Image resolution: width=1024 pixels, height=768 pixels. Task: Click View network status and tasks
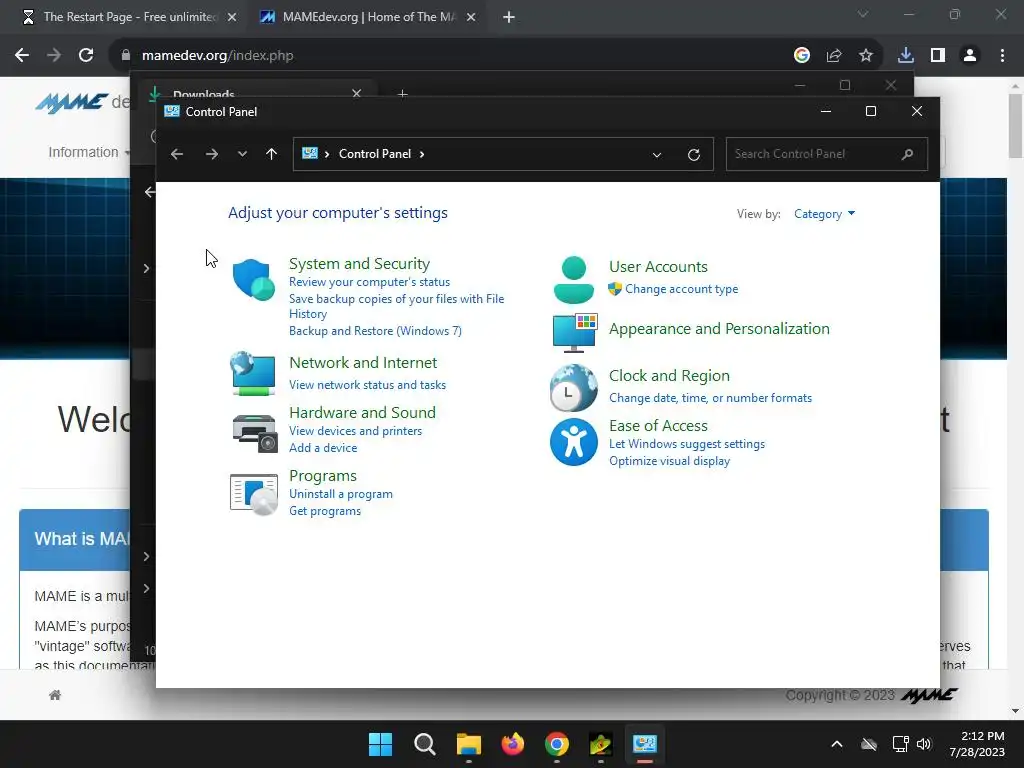367,385
